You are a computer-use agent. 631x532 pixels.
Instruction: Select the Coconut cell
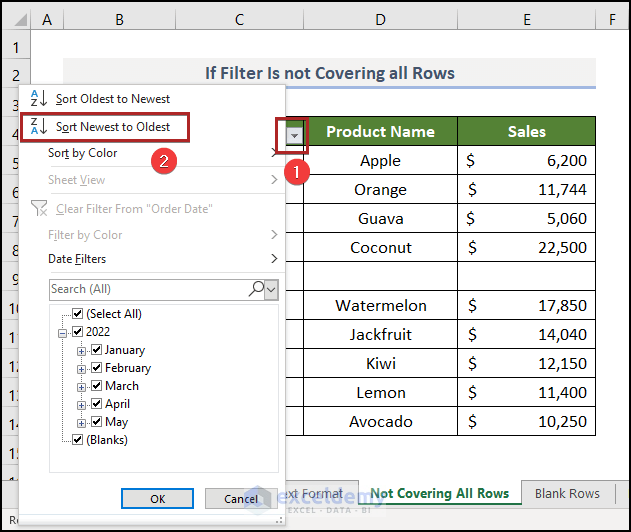pyautogui.click(x=380, y=247)
